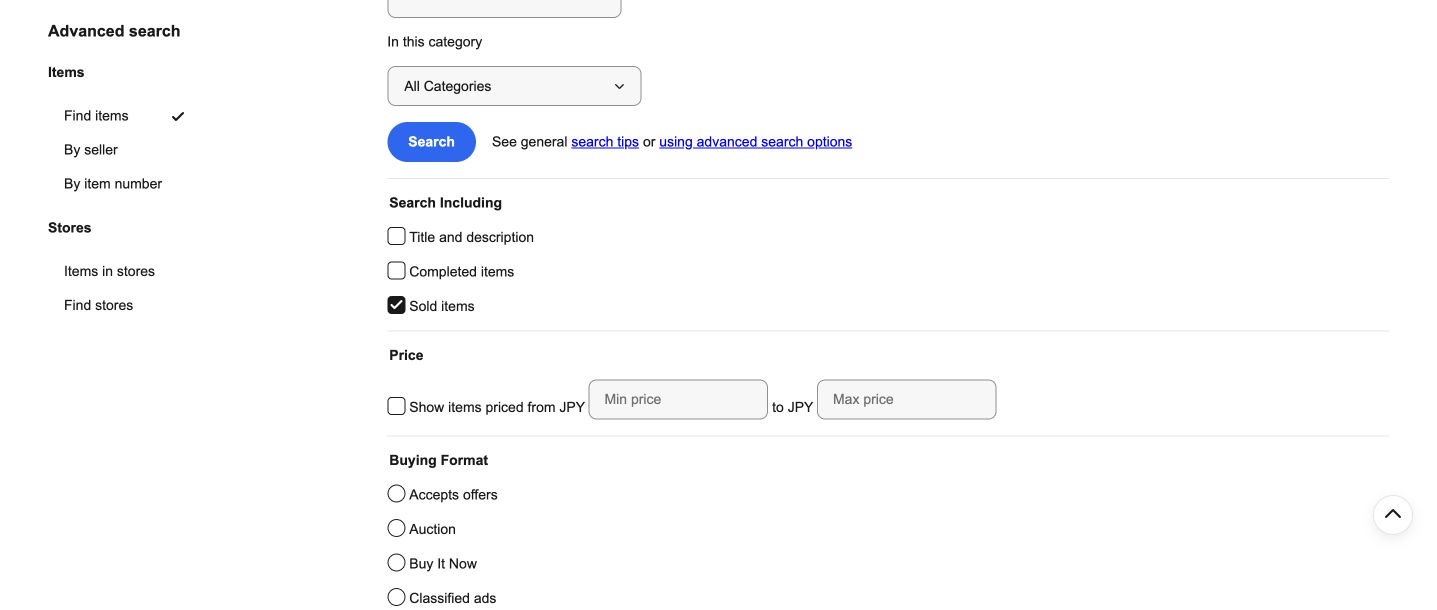Click the scroll-to-top arrow button
This screenshot has height=610, width=1437.
click(x=1392, y=515)
